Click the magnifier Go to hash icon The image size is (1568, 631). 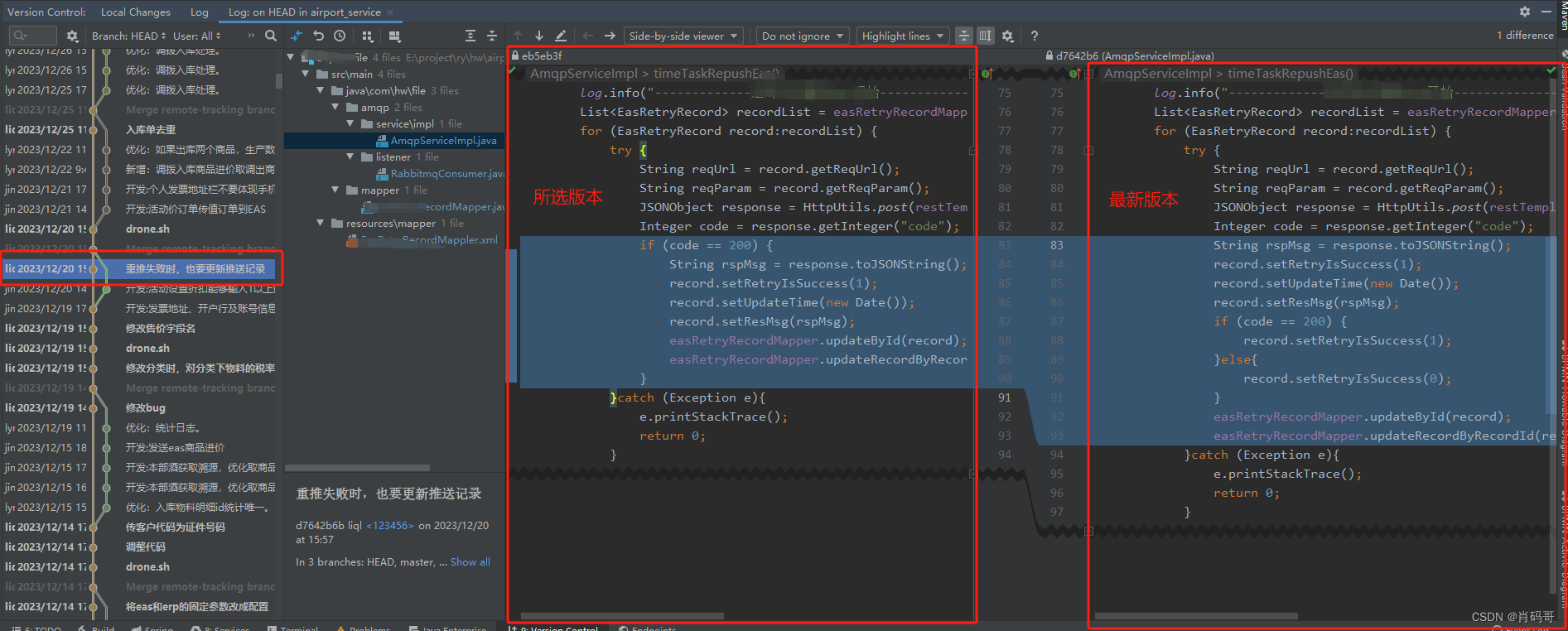tap(271, 36)
